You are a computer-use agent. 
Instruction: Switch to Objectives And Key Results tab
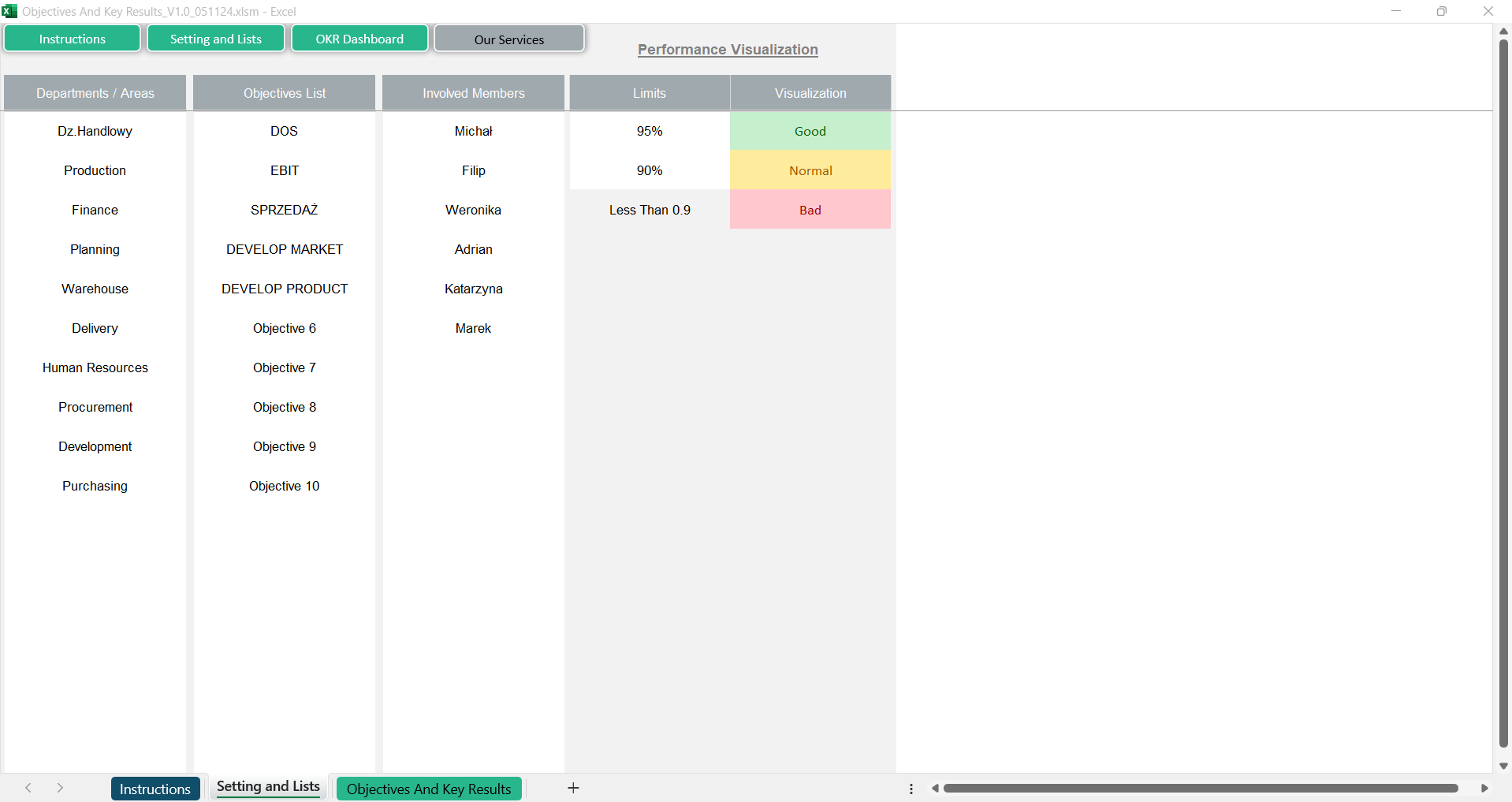[429, 789]
